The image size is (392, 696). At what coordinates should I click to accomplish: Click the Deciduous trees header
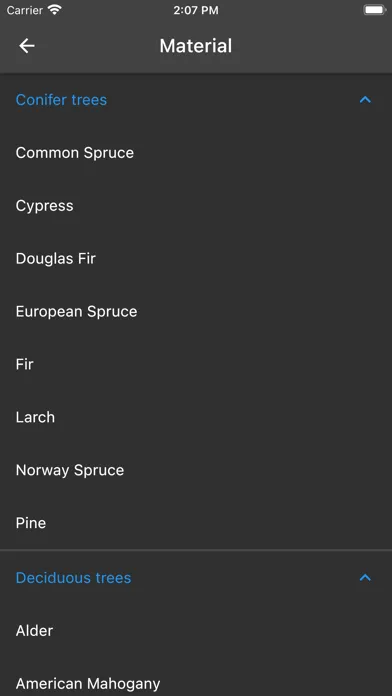196,577
